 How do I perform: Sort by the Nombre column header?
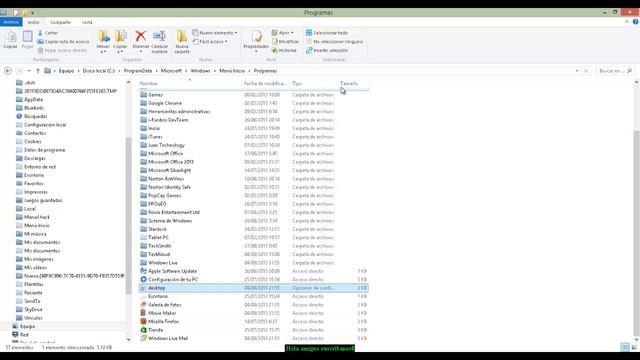tap(190, 83)
